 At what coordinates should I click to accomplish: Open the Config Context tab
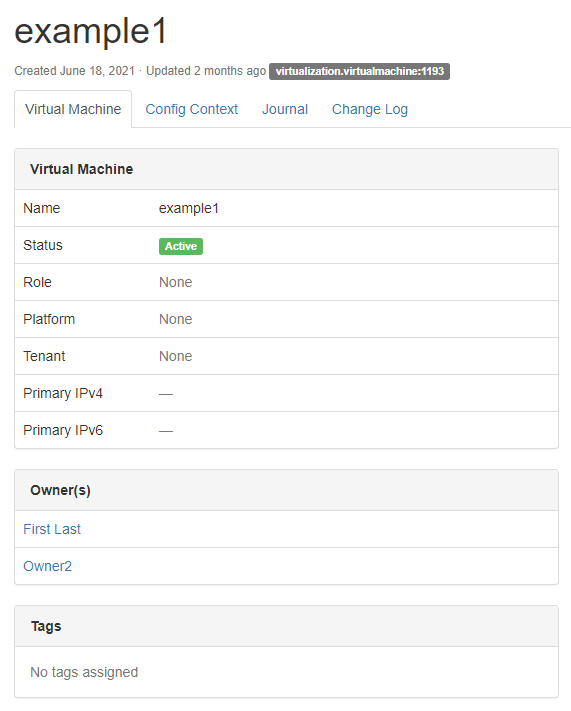coord(191,109)
